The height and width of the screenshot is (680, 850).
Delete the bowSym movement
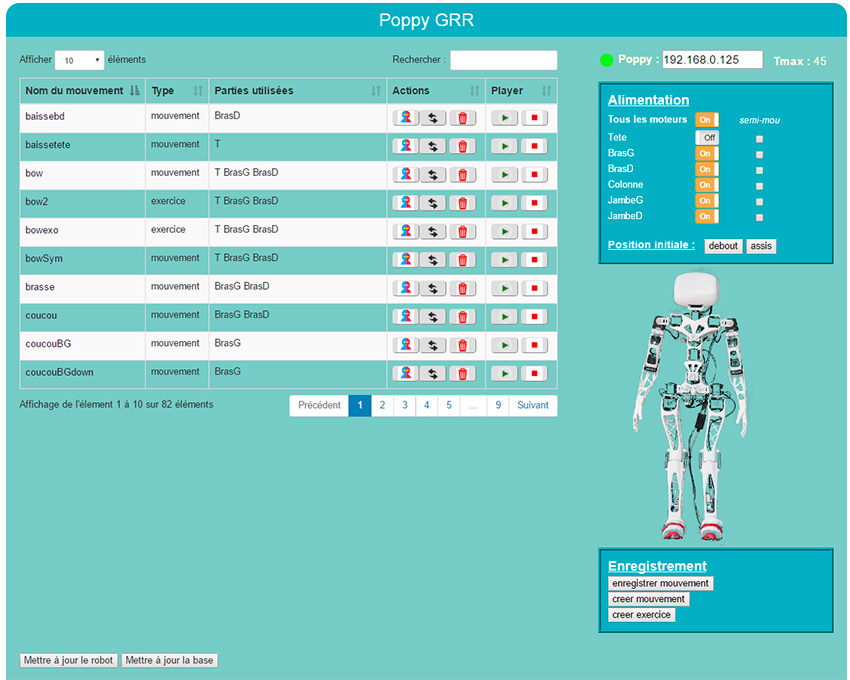coord(462,260)
